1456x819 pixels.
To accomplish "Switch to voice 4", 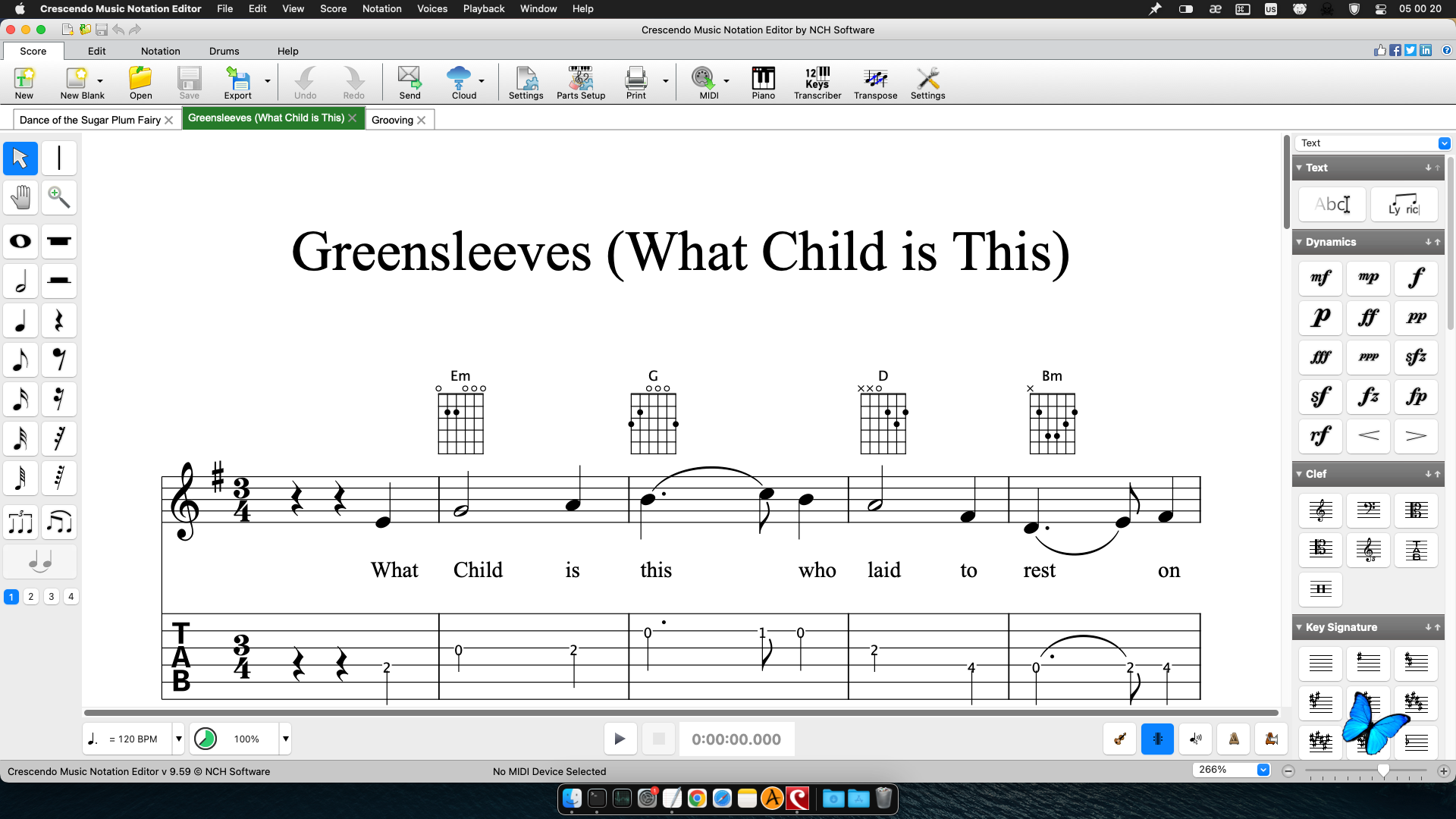I will pos(71,597).
